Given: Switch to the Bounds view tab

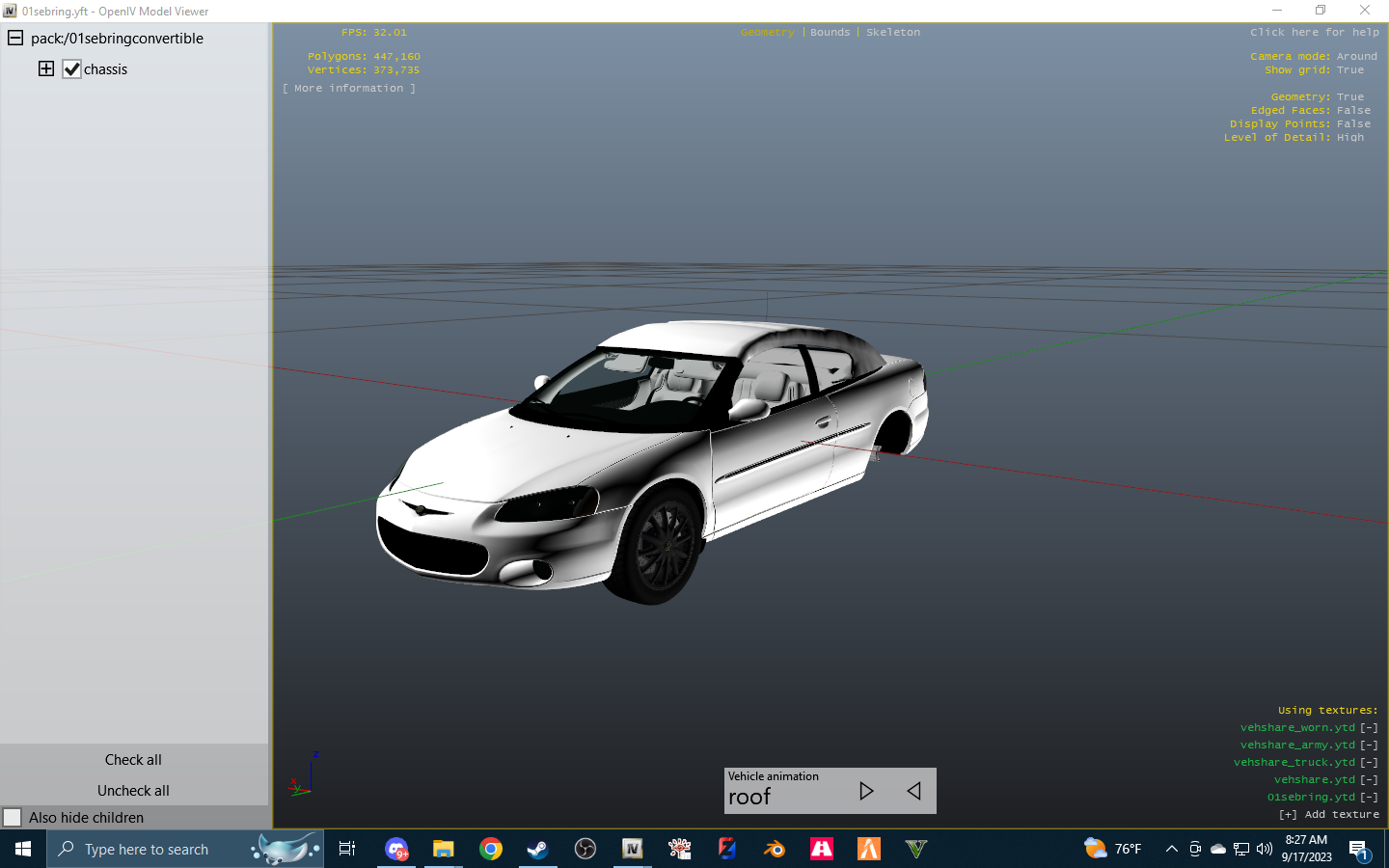Looking at the screenshot, I should coord(830,32).
